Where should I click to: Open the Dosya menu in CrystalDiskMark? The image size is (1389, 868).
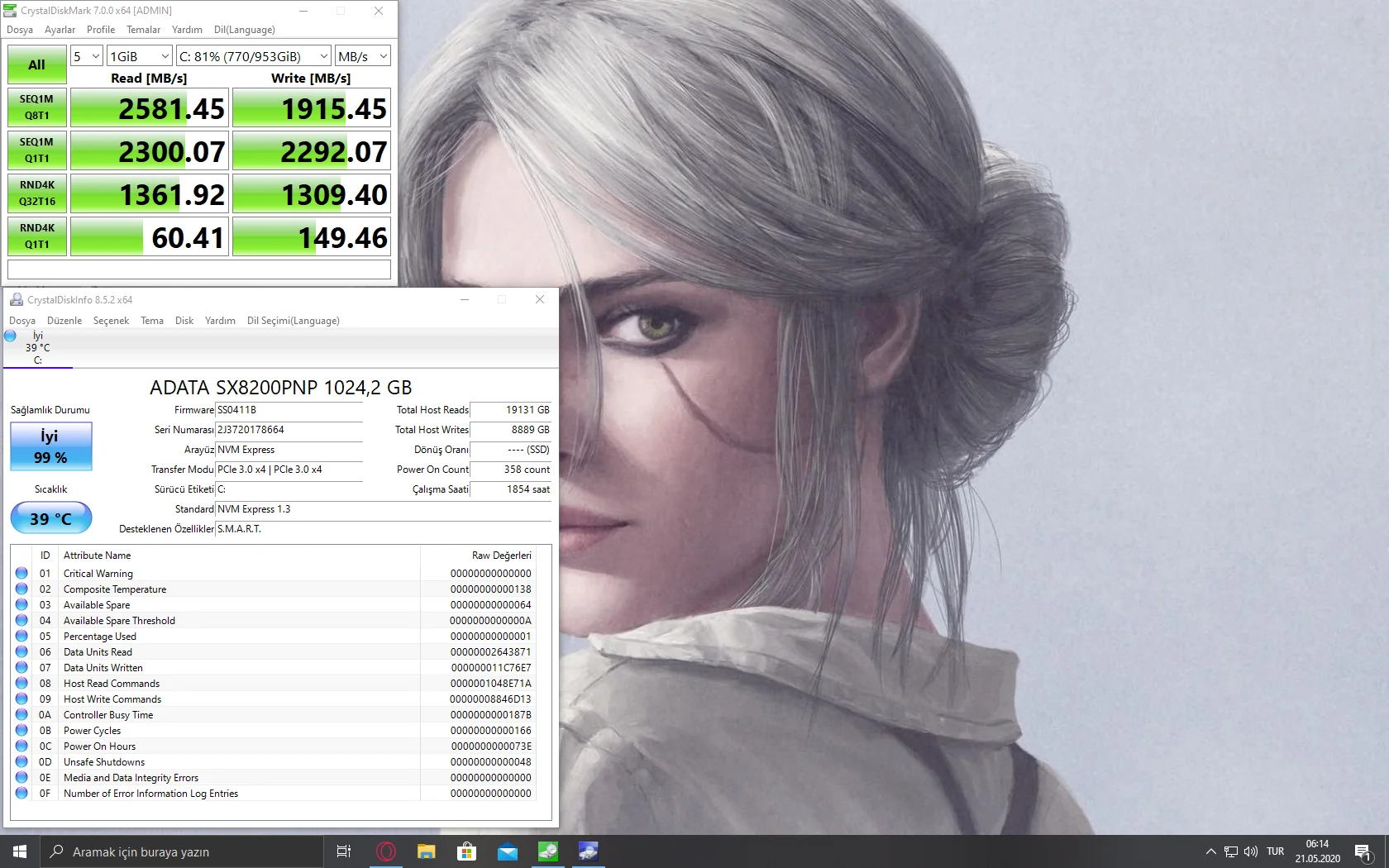point(19,29)
